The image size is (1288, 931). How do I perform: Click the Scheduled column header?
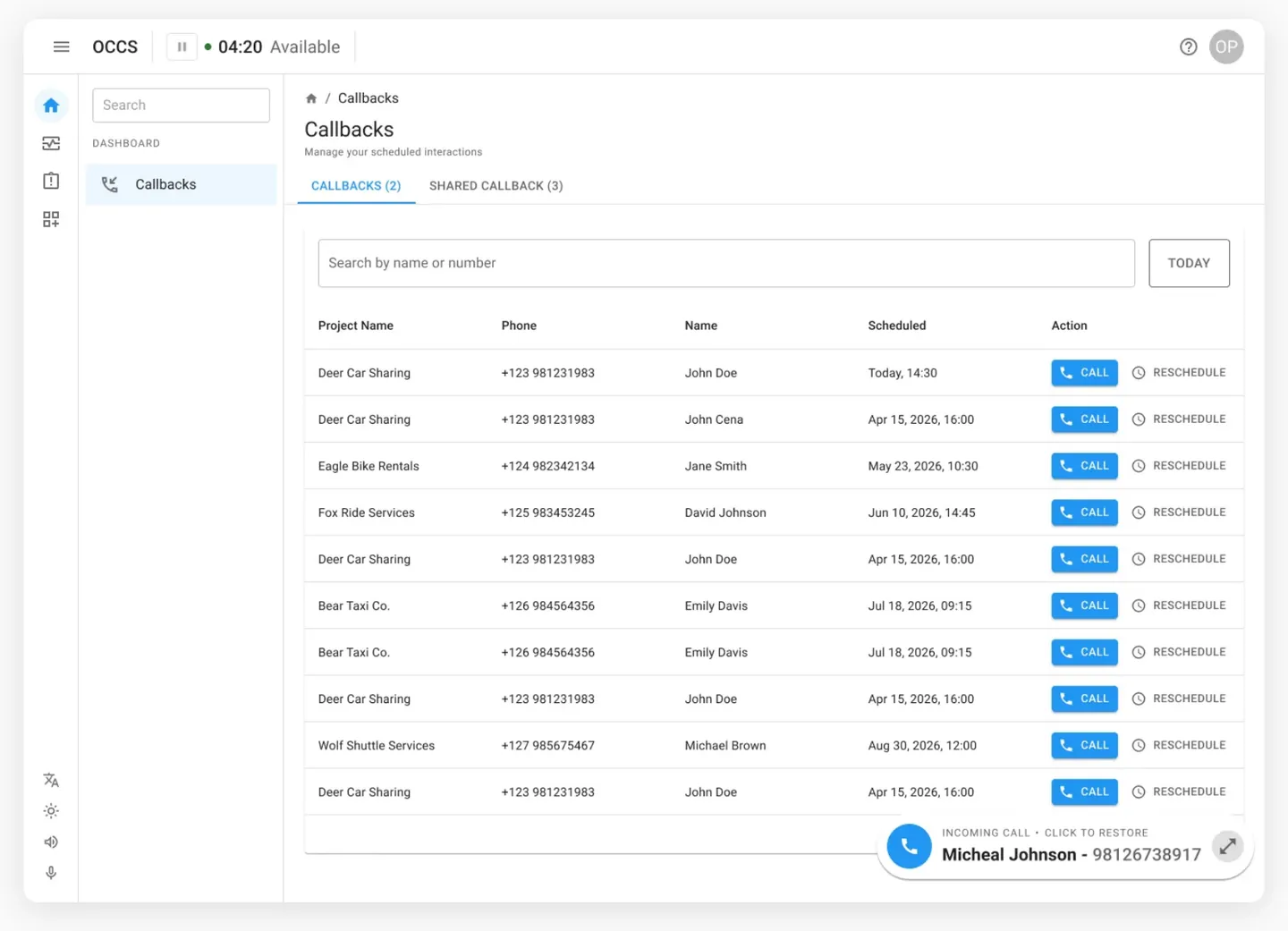pyautogui.click(x=897, y=326)
